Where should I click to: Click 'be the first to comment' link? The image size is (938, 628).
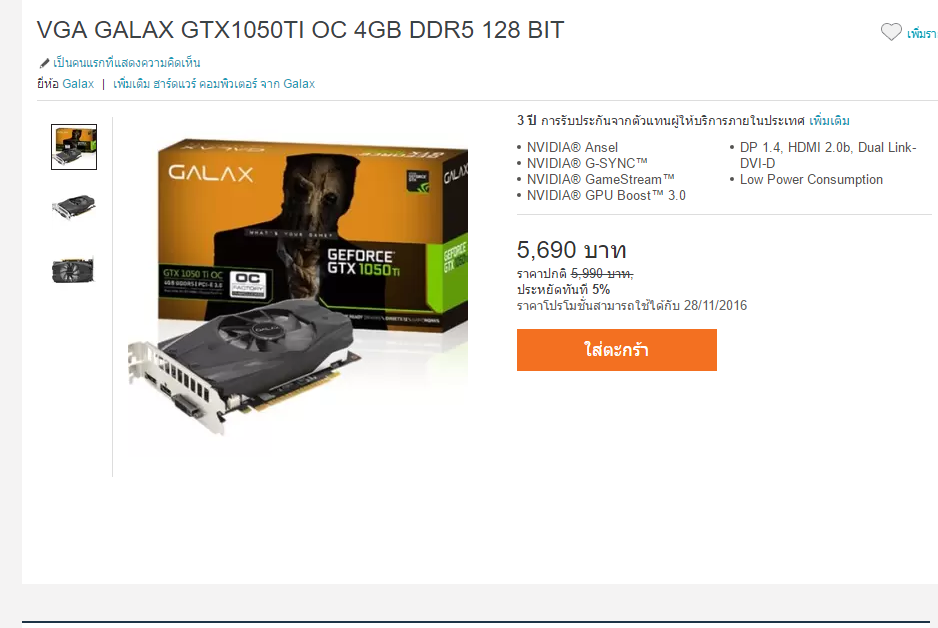click(127, 63)
